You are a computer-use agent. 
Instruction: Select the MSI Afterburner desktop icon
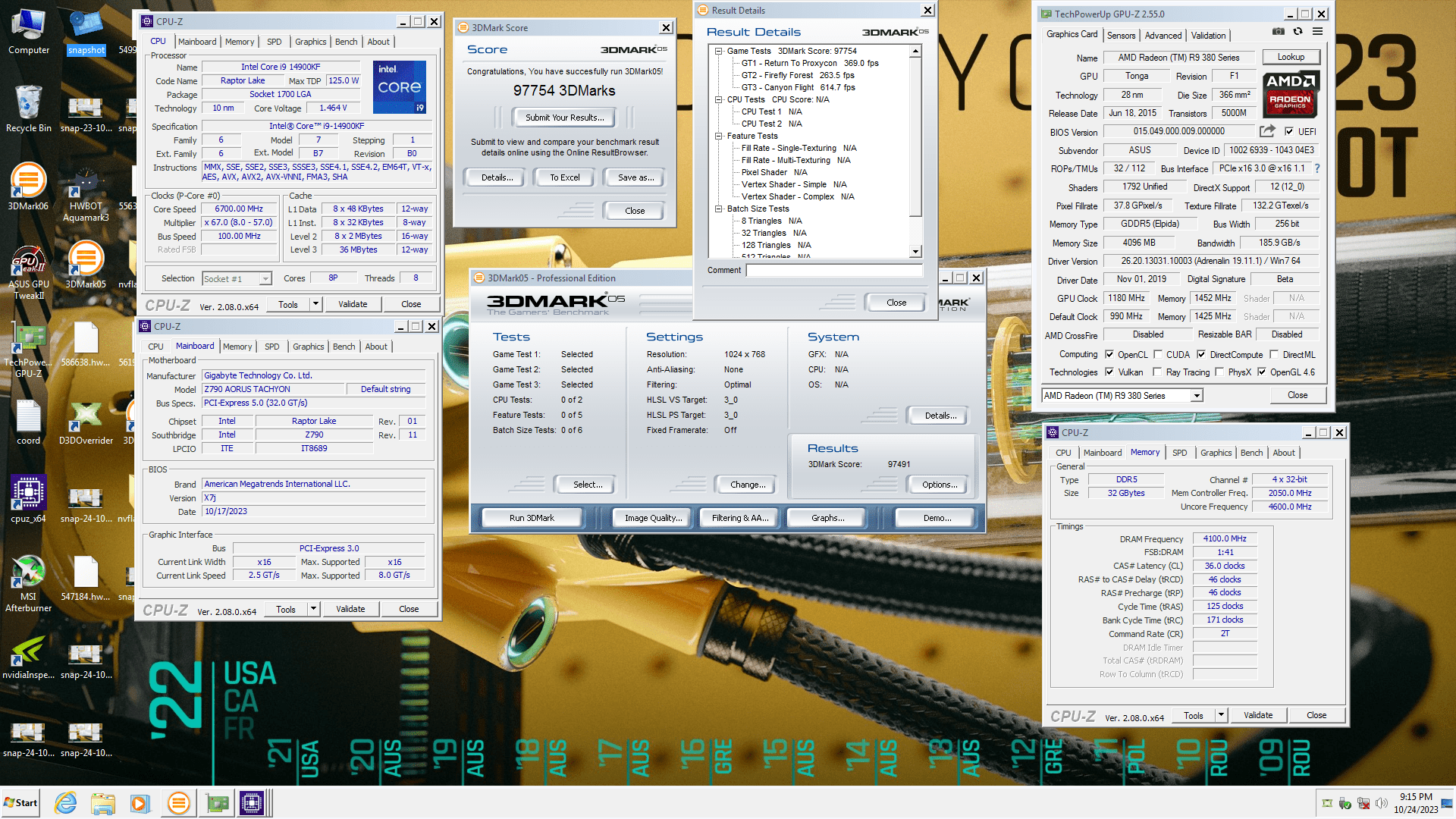pos(28,584)
